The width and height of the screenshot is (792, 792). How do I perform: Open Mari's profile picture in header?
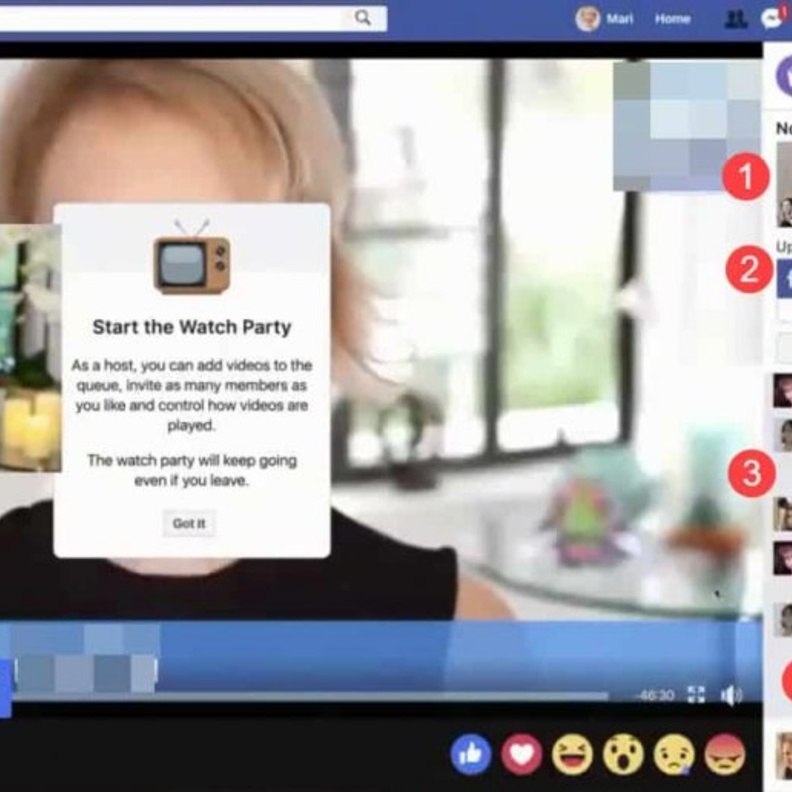588,19
